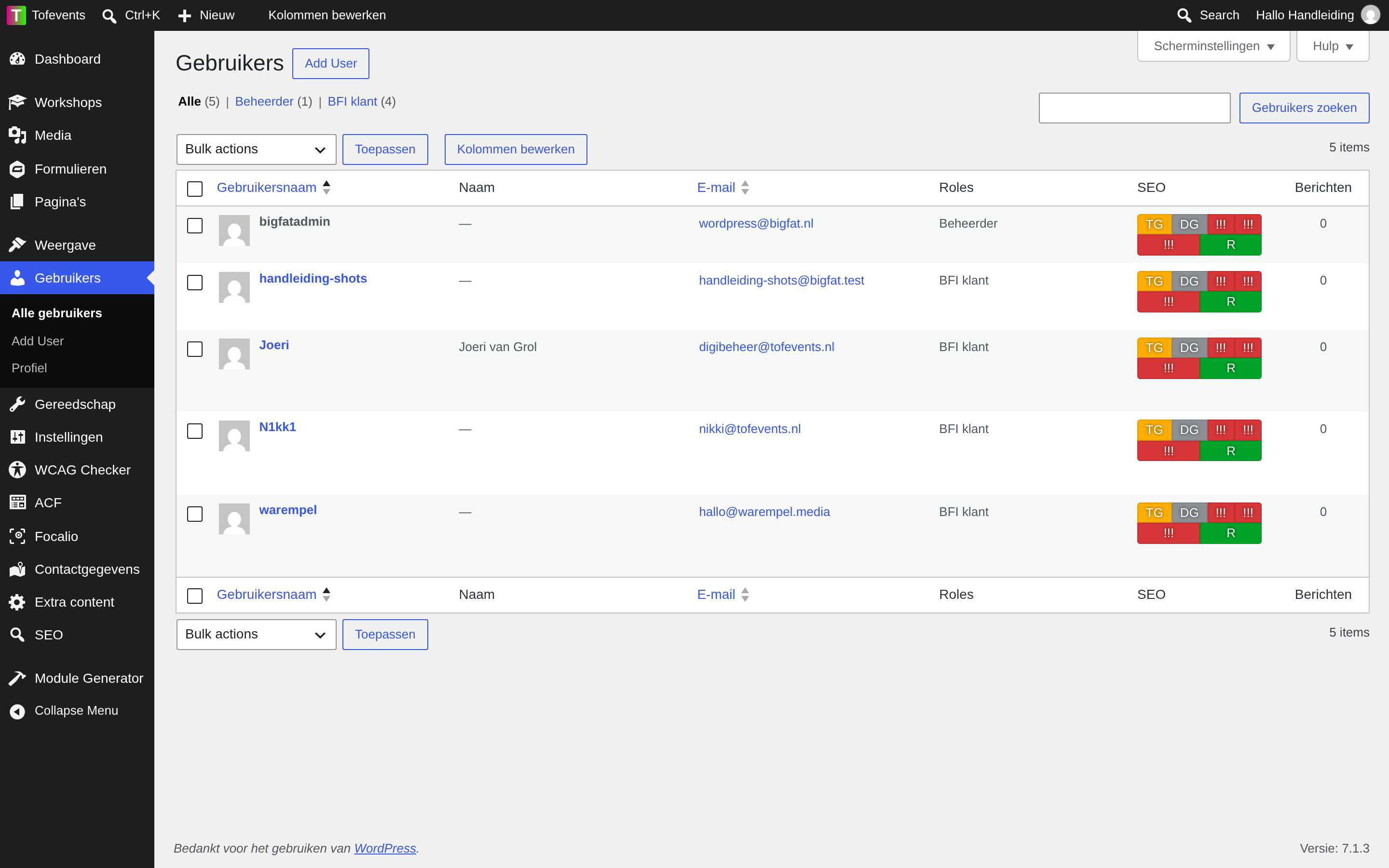Click the Add User button near title
The image size is (1389, 868).
330,64
